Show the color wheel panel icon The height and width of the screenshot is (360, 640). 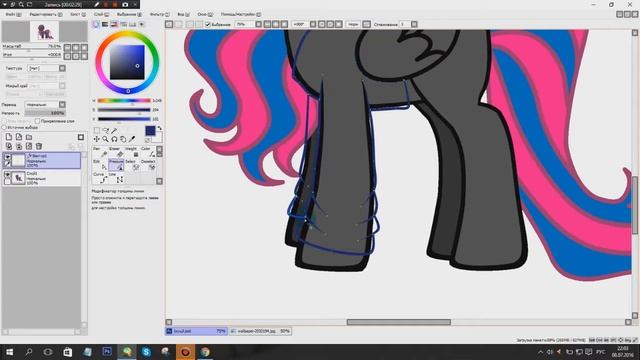[x=96, y=24]
